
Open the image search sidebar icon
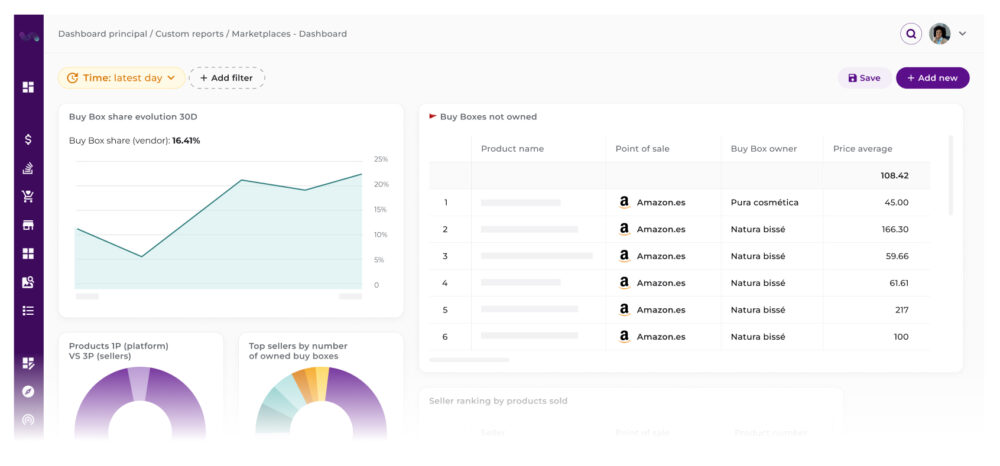pyautogui.click(x=28, y=282)
